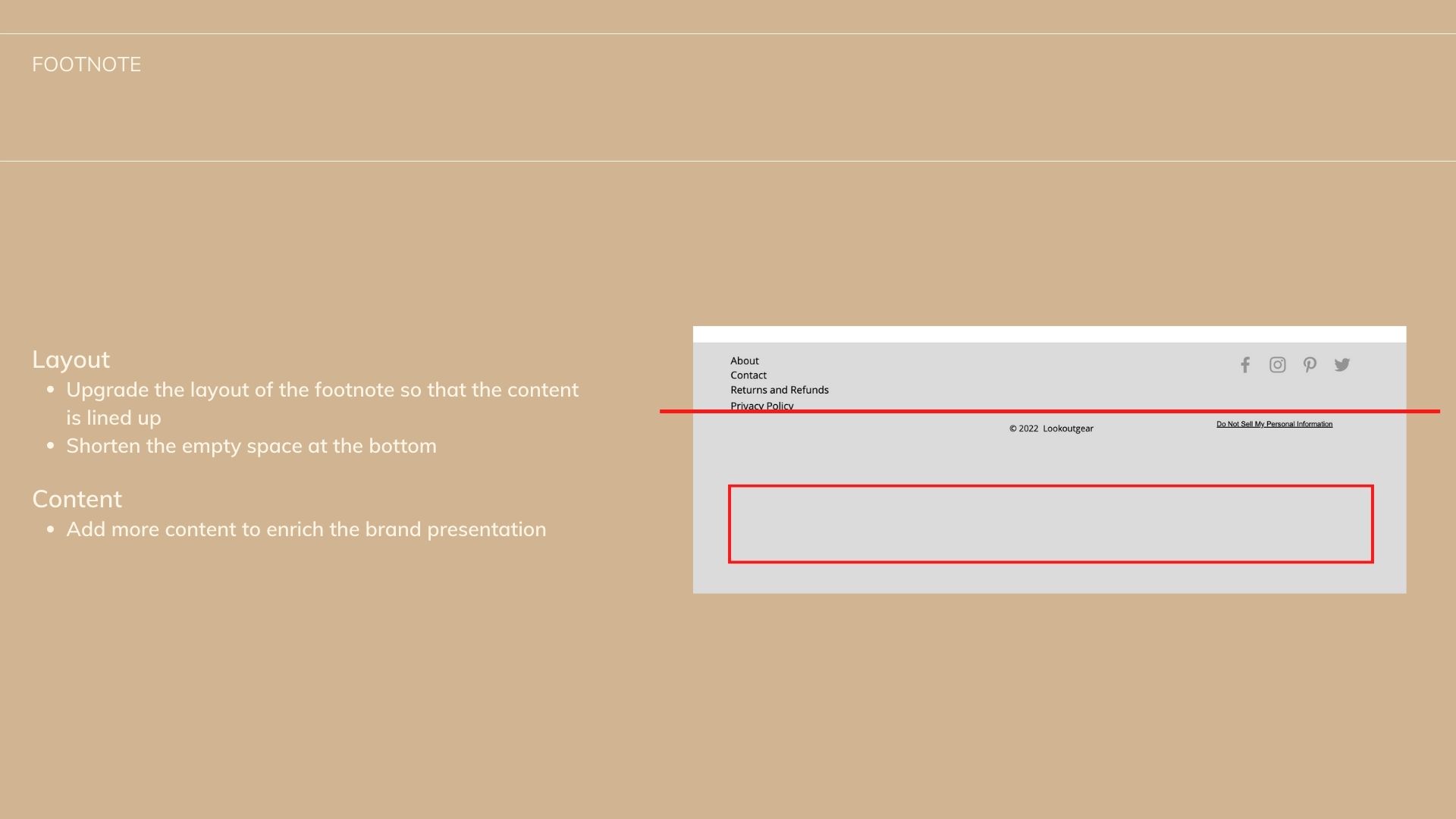Open the Contact footer link
This screenshot has width=1456, height=819.
(x=748, y=375)
